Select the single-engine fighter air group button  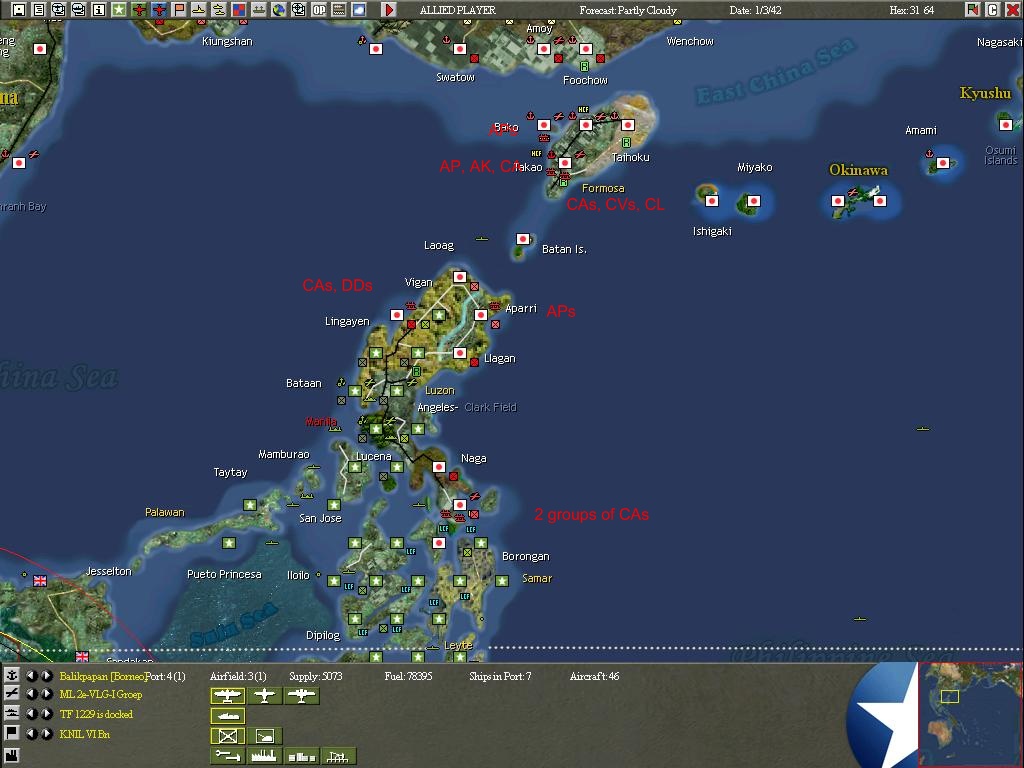[264, 696]
